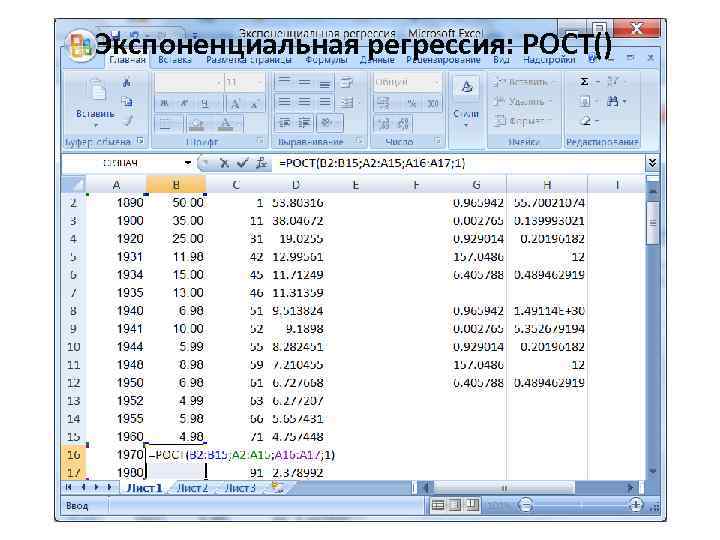Viewport: 720px width, 540px height.
Task: Click the cell borders icon
Action: 166,124
